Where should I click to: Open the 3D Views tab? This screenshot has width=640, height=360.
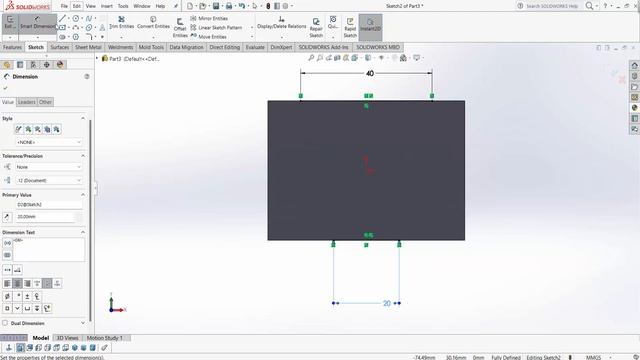point(67,338)
